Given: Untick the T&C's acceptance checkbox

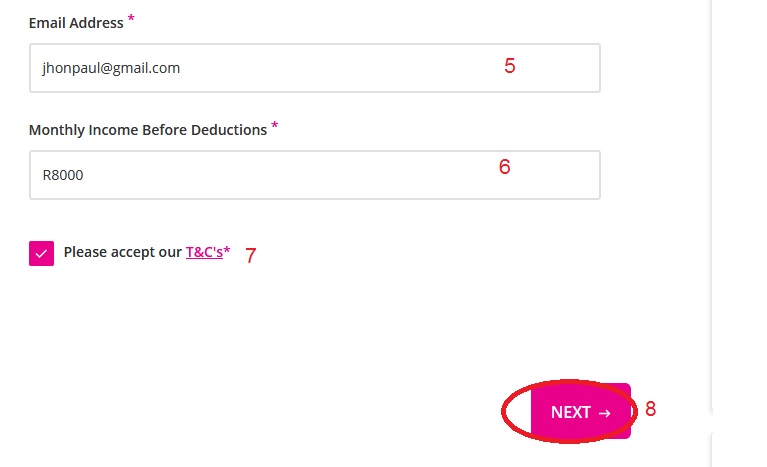Looking at the screenshot, I should [x=41, y=254].
